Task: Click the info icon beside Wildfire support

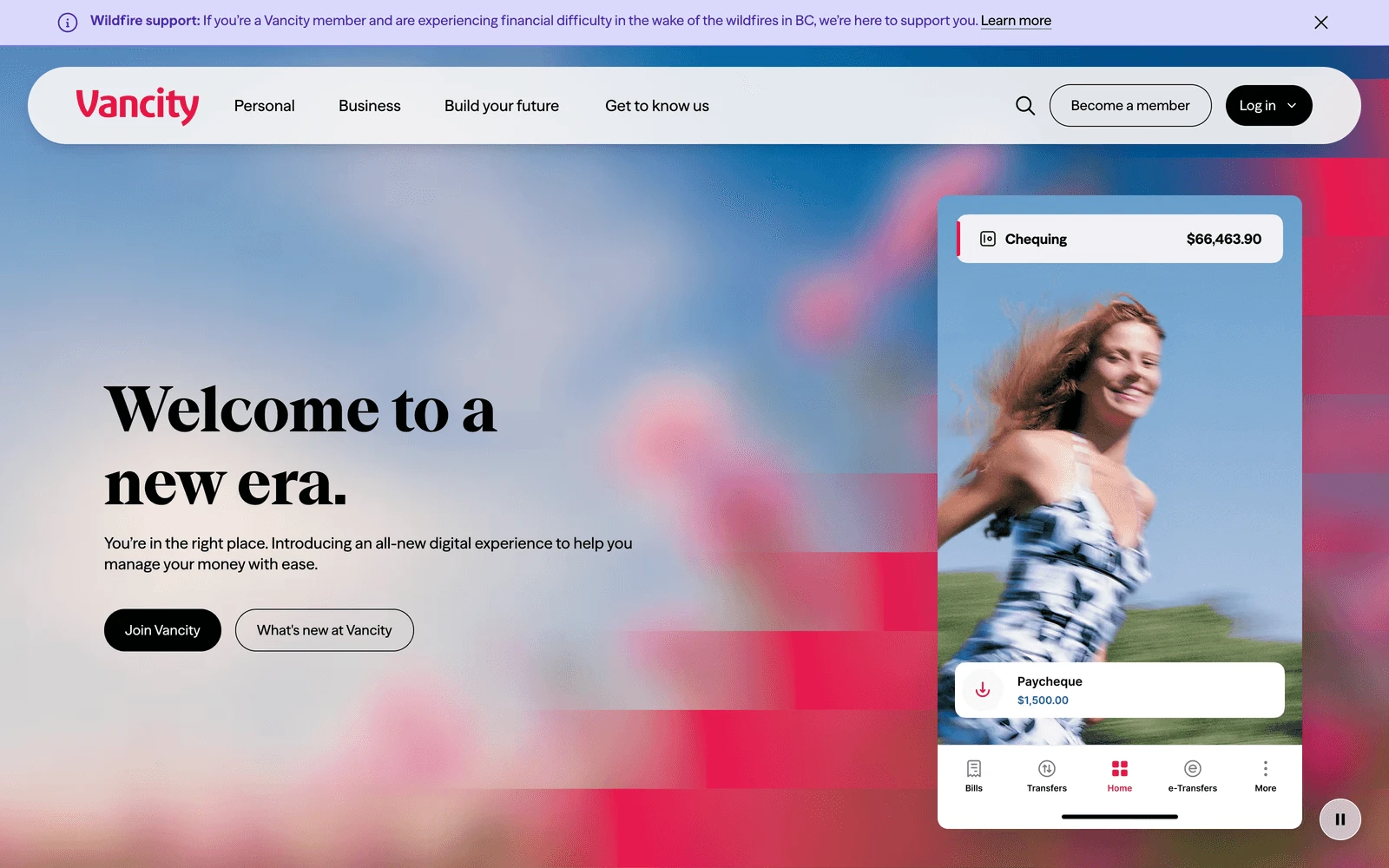Action: [68, 23]
